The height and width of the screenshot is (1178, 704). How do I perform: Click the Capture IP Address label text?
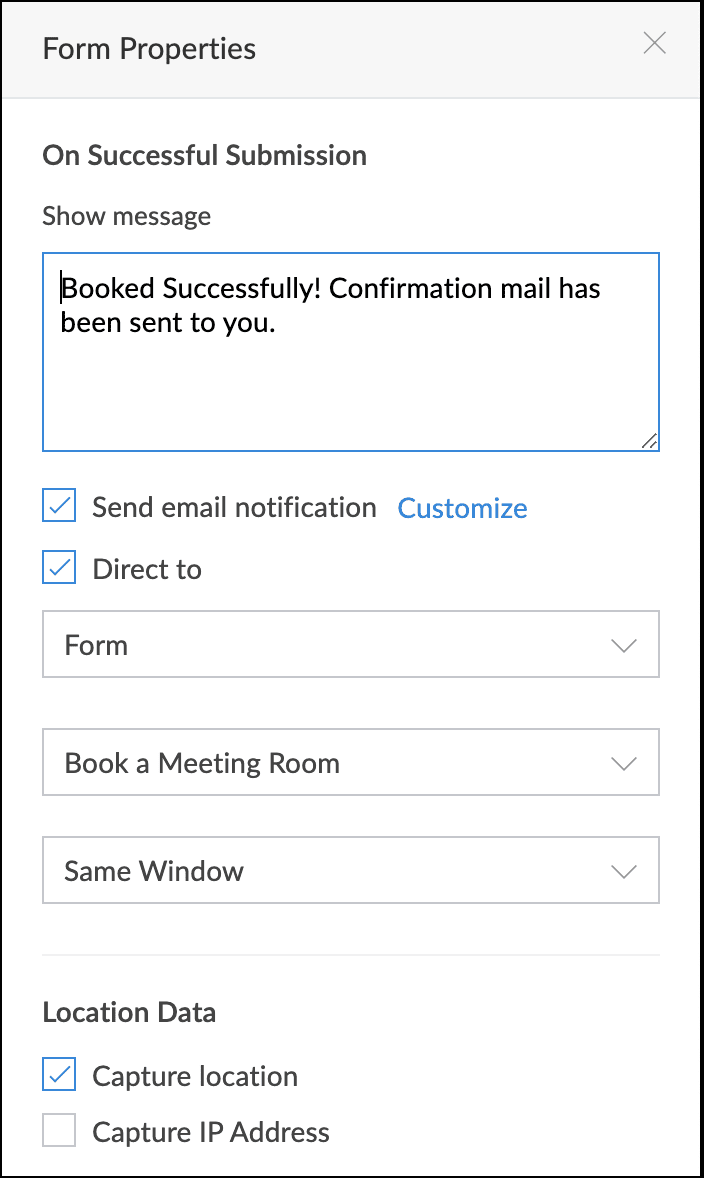point(211,1133)
